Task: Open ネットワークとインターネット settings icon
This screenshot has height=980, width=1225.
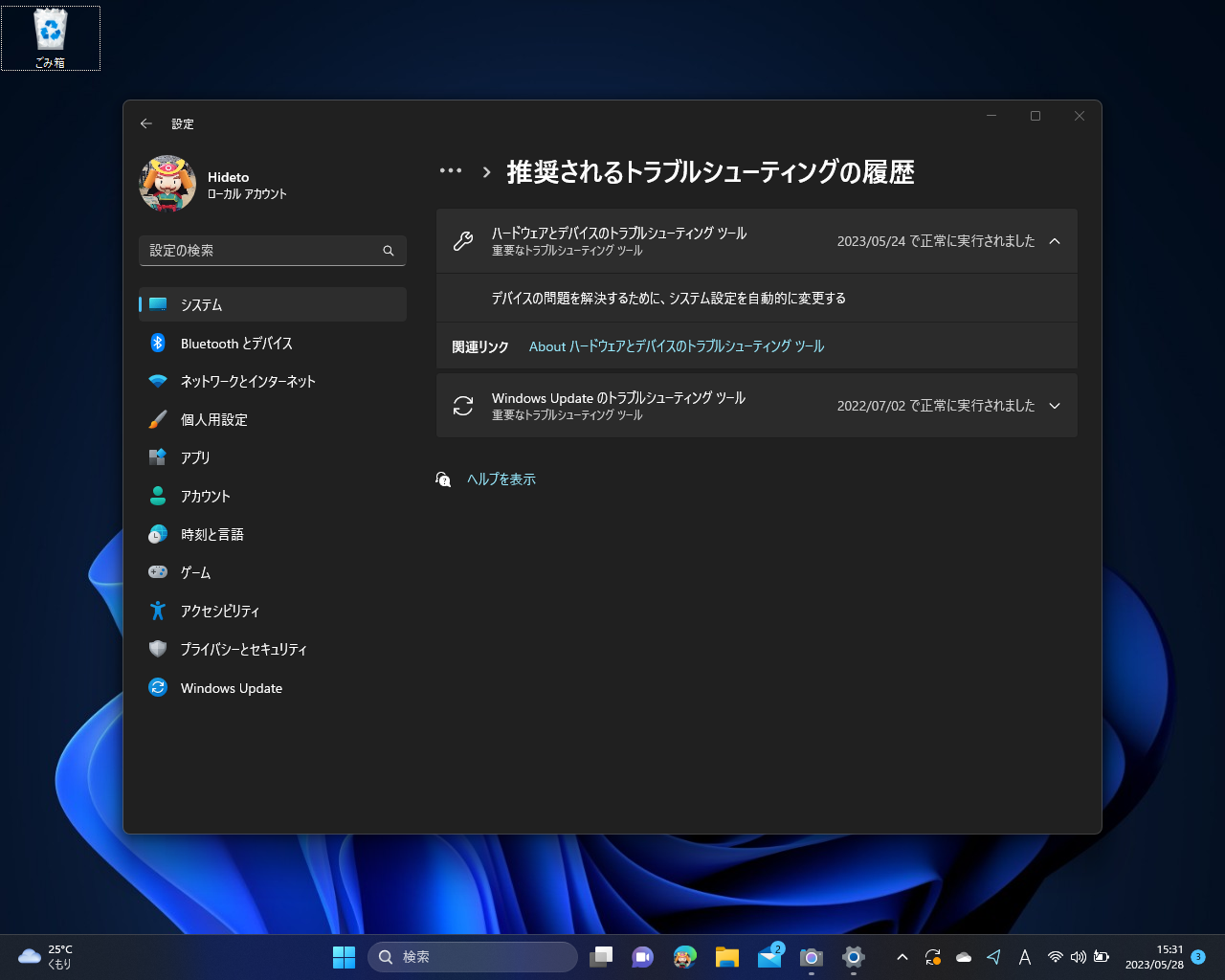Action: click(x=157, y=381)
